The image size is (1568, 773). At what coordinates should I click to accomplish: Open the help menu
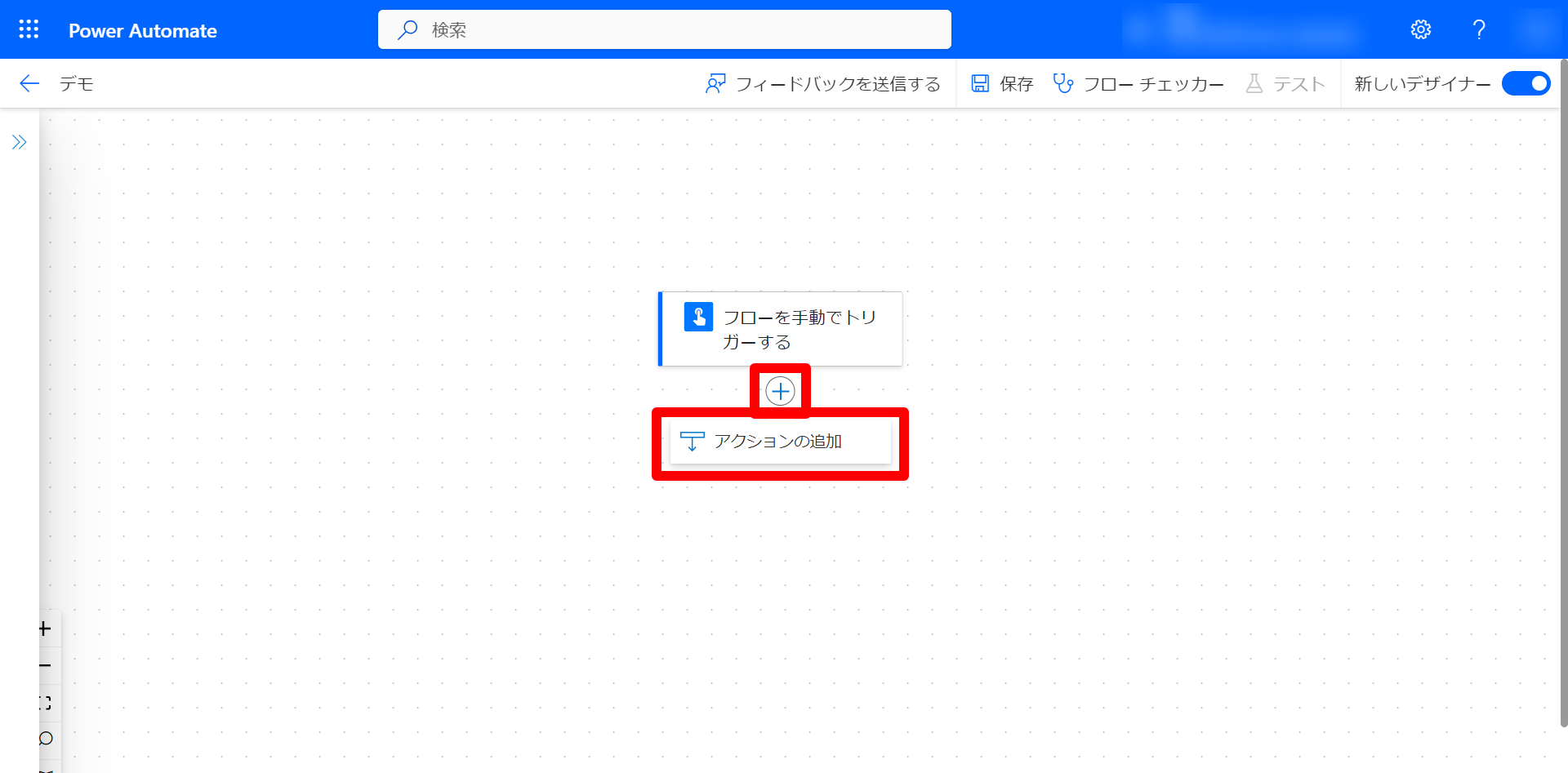click(x=1478, y=29)
